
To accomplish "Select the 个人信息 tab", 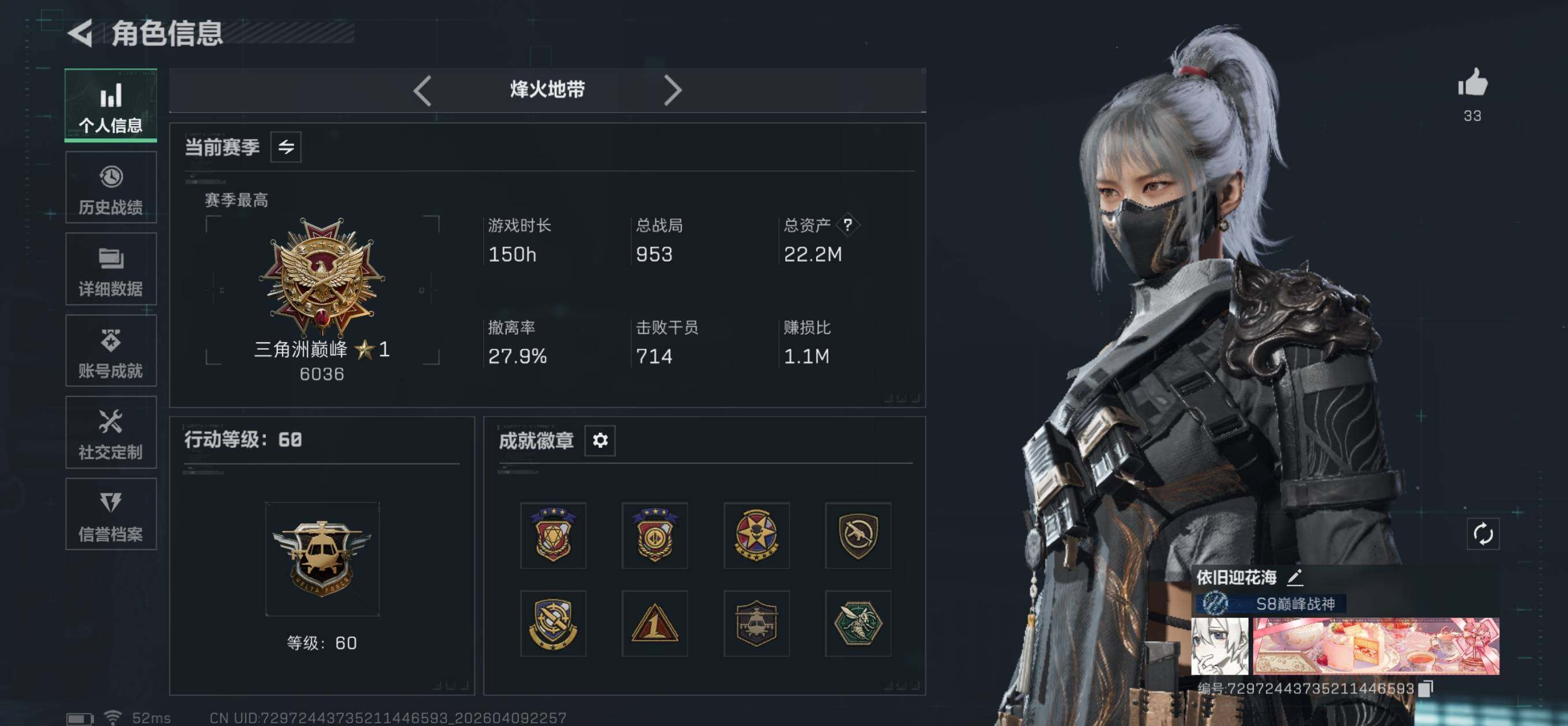I will pyautogui.click(x=111, y=105).
